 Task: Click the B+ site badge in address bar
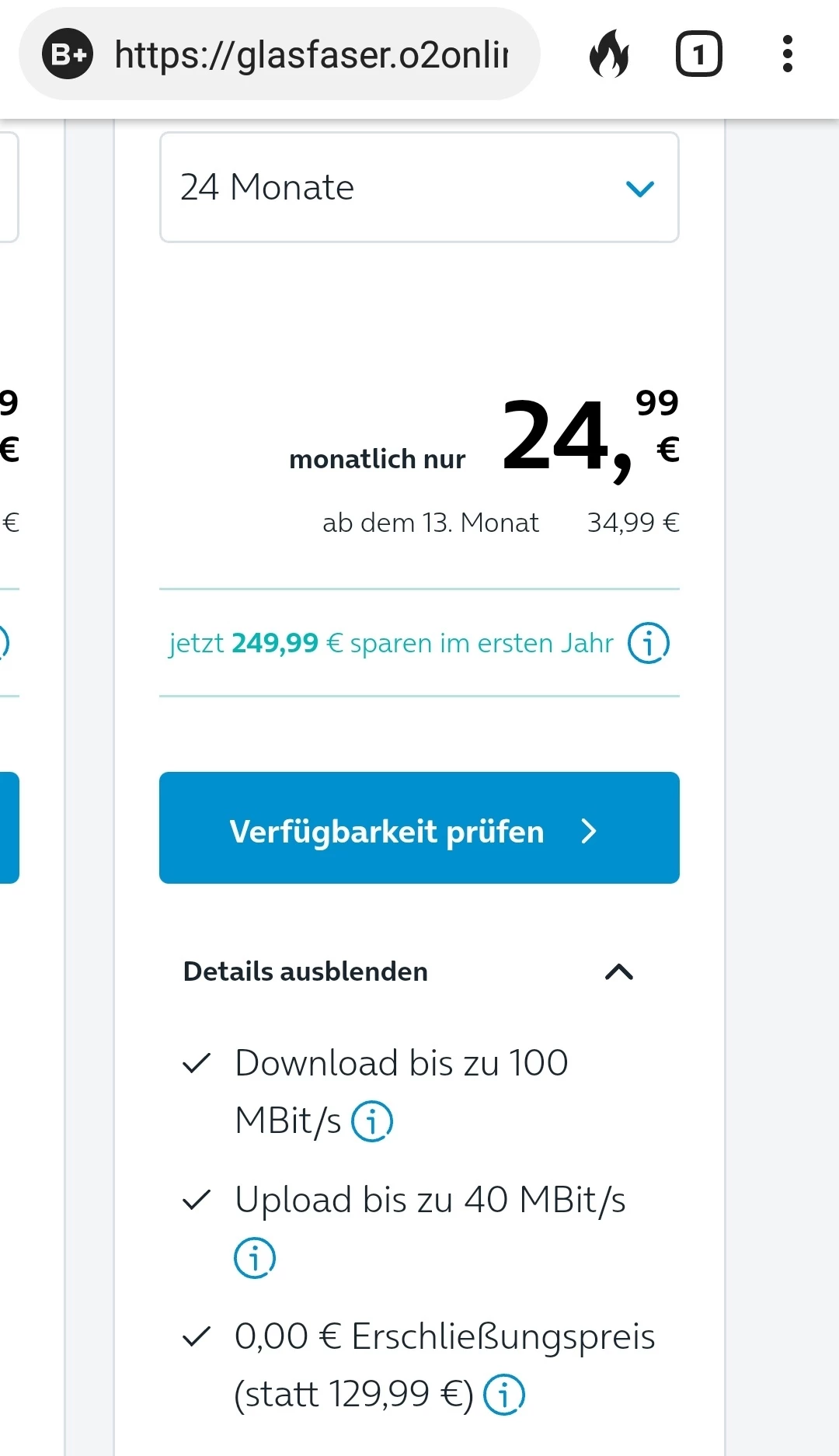click(68, 54)
